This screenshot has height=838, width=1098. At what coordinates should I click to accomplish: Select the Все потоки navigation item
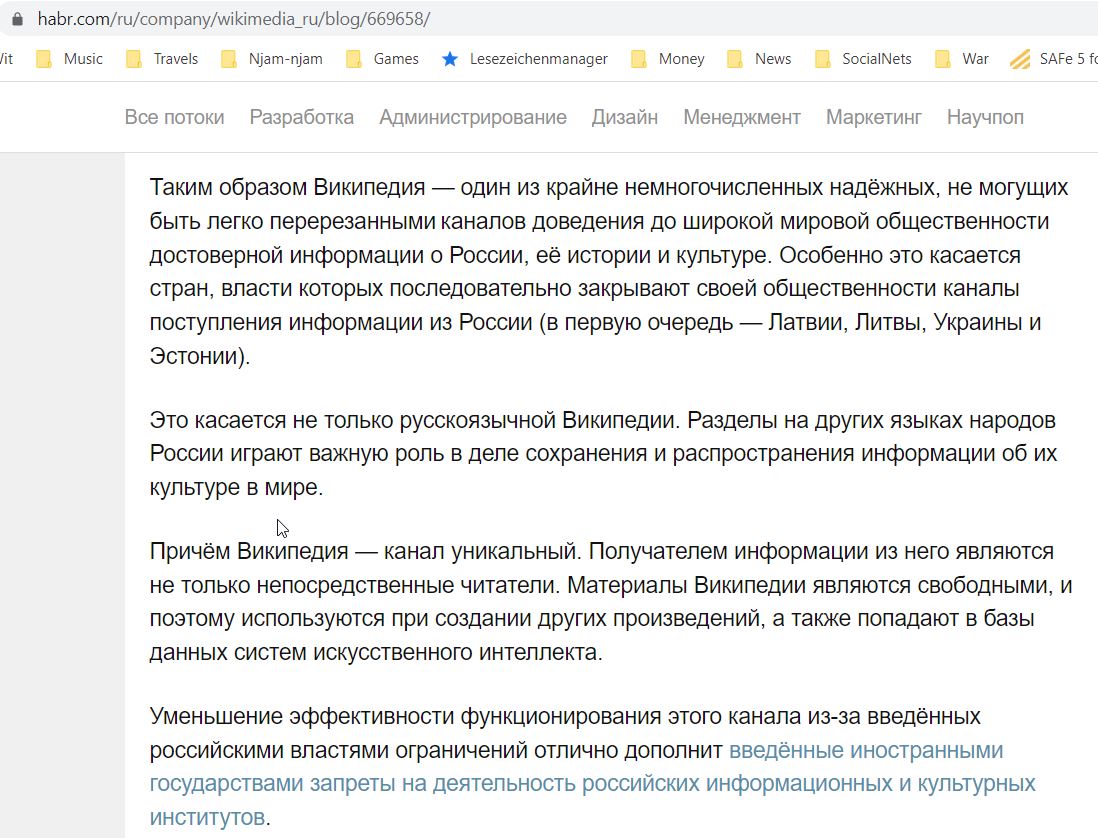coord(174,117)
